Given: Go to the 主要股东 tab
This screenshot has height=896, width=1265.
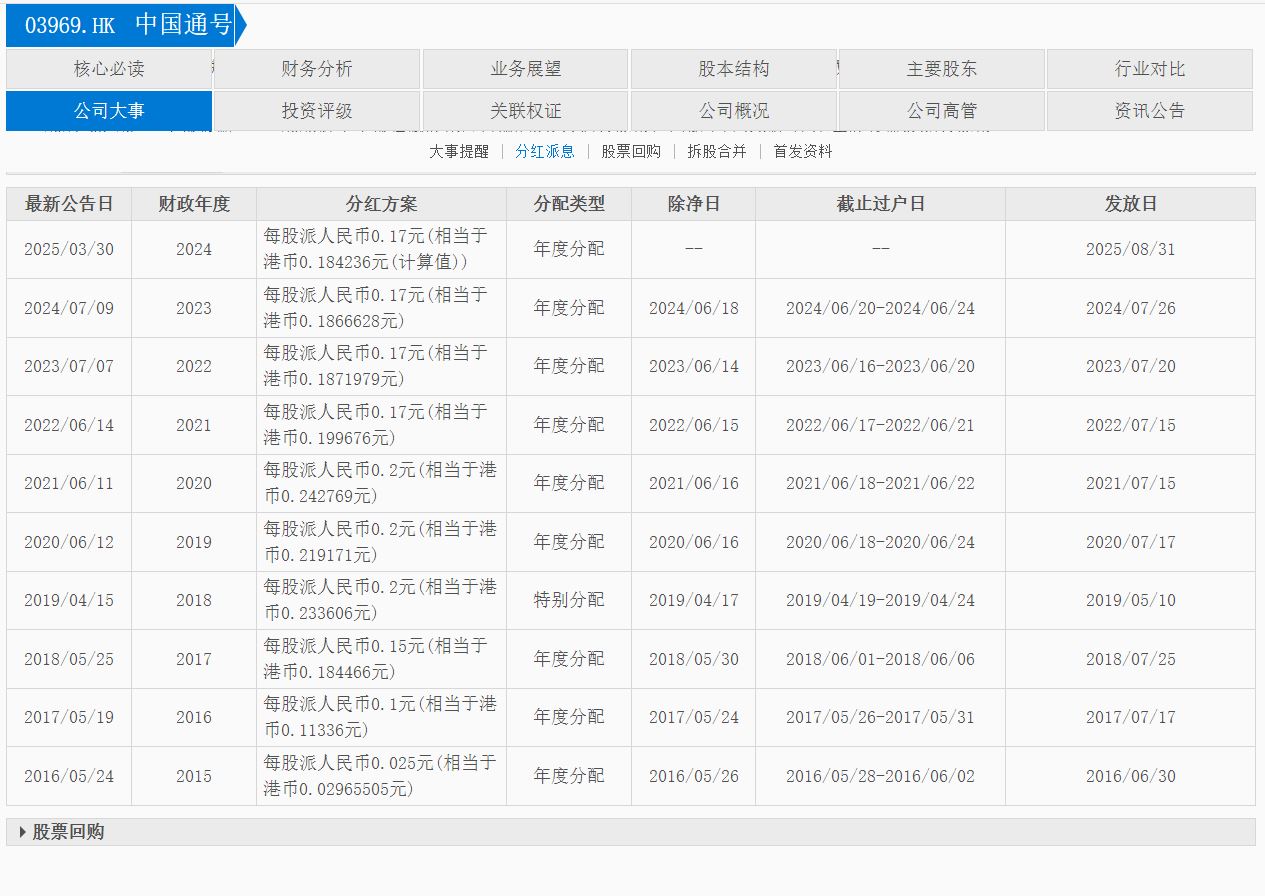Looking at the screenshot, I should [x=942, y=69].
